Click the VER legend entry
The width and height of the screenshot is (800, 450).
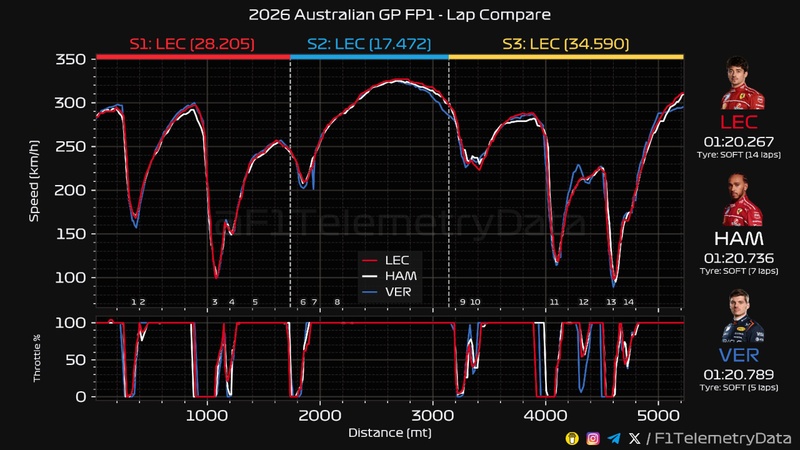(x=387, y=292)
